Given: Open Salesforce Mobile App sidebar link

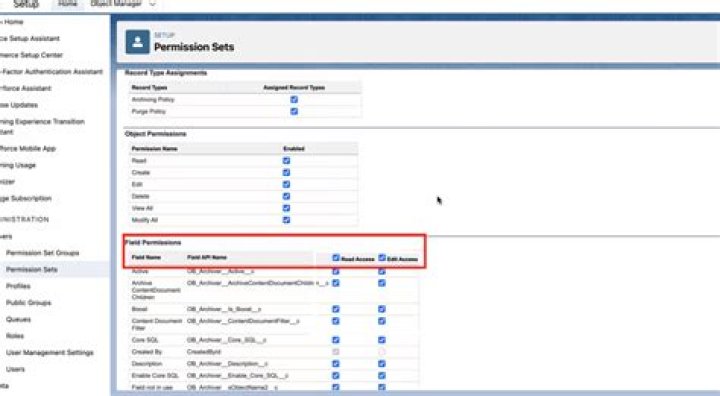Looking at the screenshot, I should coord(28,148).
